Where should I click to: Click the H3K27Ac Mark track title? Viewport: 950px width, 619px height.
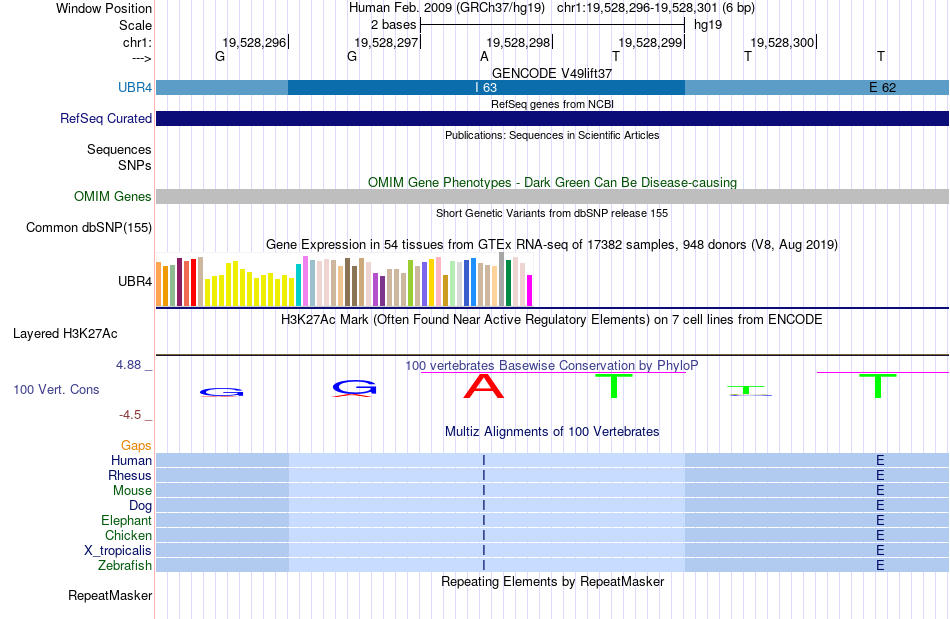[x=552, y=319]
